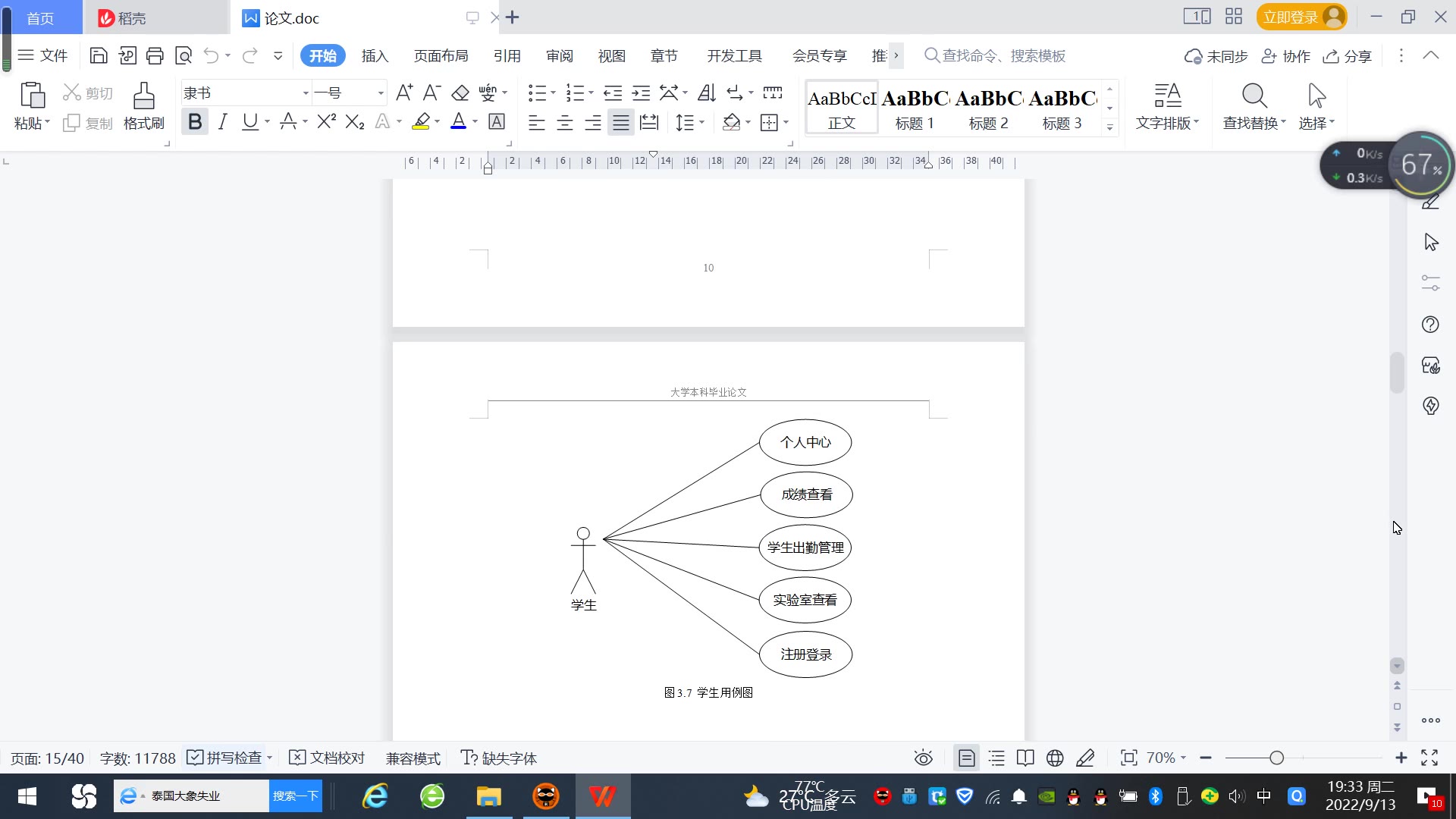Click the Redo arrow

point(249,55)
